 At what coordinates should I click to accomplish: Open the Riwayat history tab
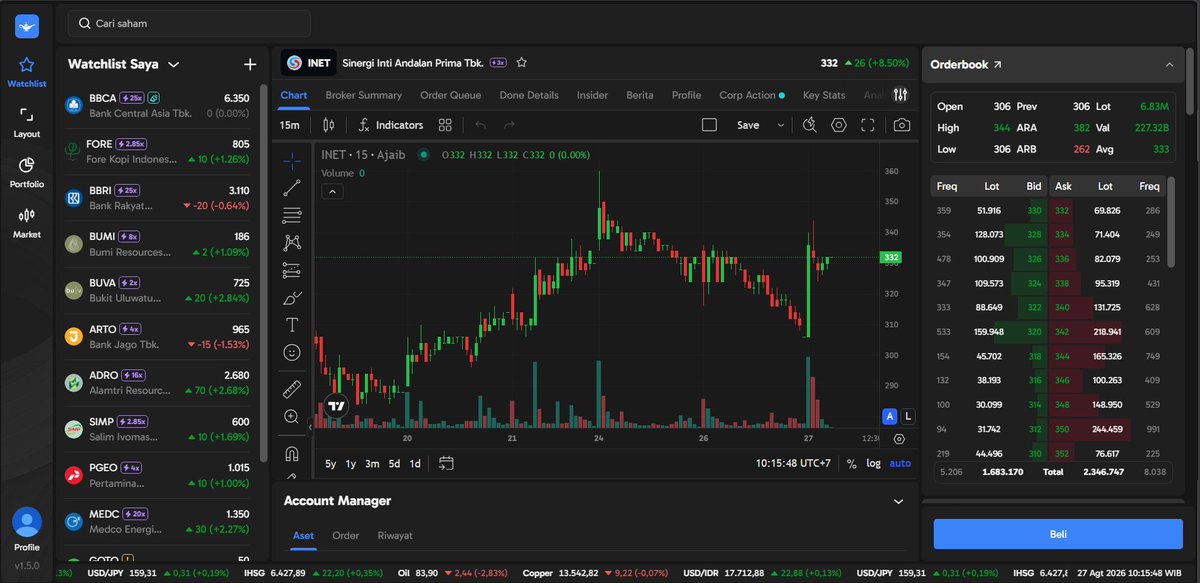395,535
